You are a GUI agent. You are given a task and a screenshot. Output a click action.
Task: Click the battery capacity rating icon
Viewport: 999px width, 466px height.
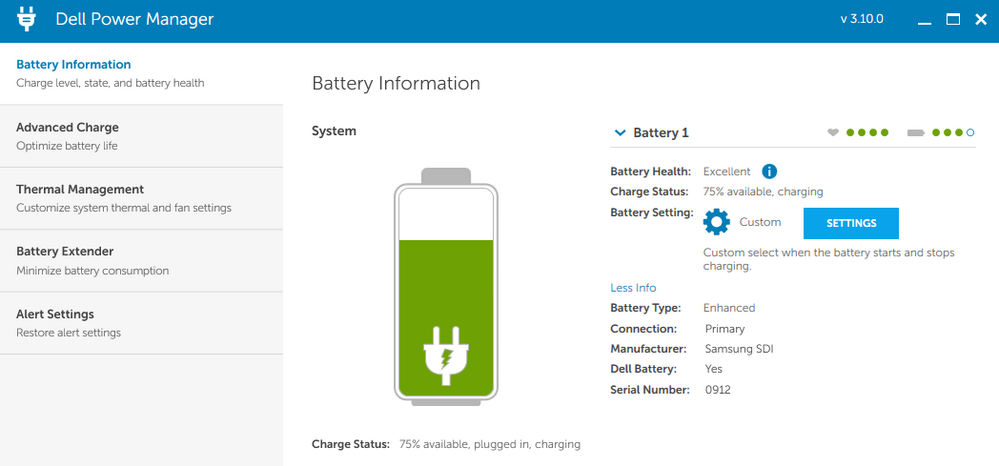916,133
